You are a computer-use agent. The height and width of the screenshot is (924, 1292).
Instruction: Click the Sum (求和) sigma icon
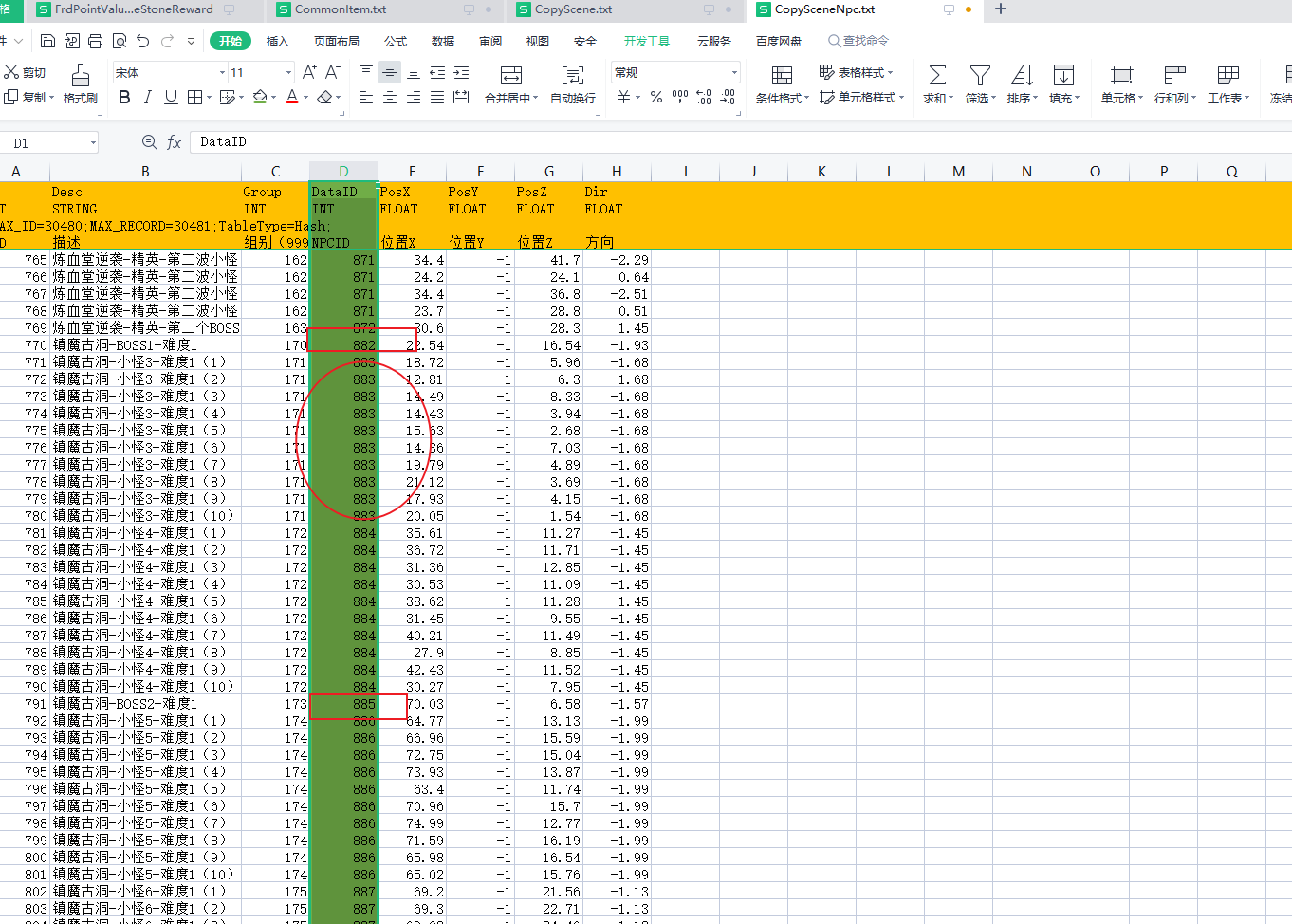point(937,75)
